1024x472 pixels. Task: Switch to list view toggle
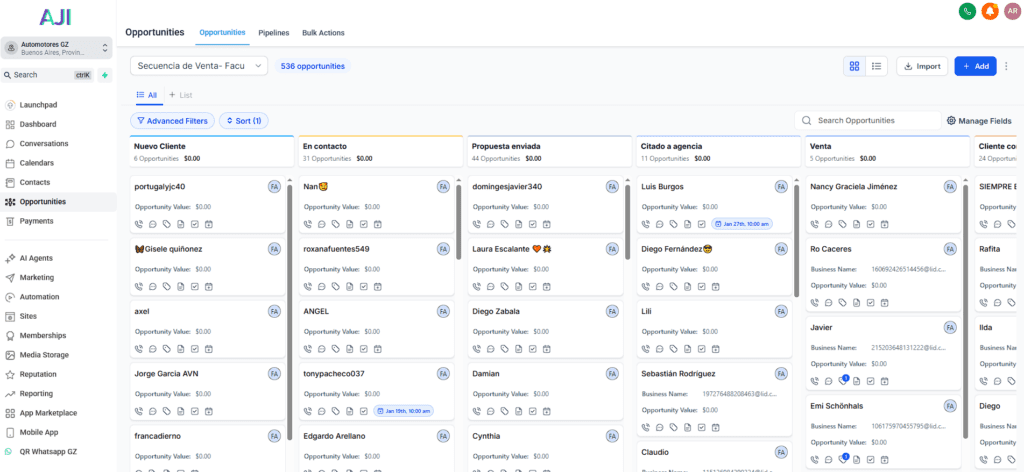click(x=876, y=66)
